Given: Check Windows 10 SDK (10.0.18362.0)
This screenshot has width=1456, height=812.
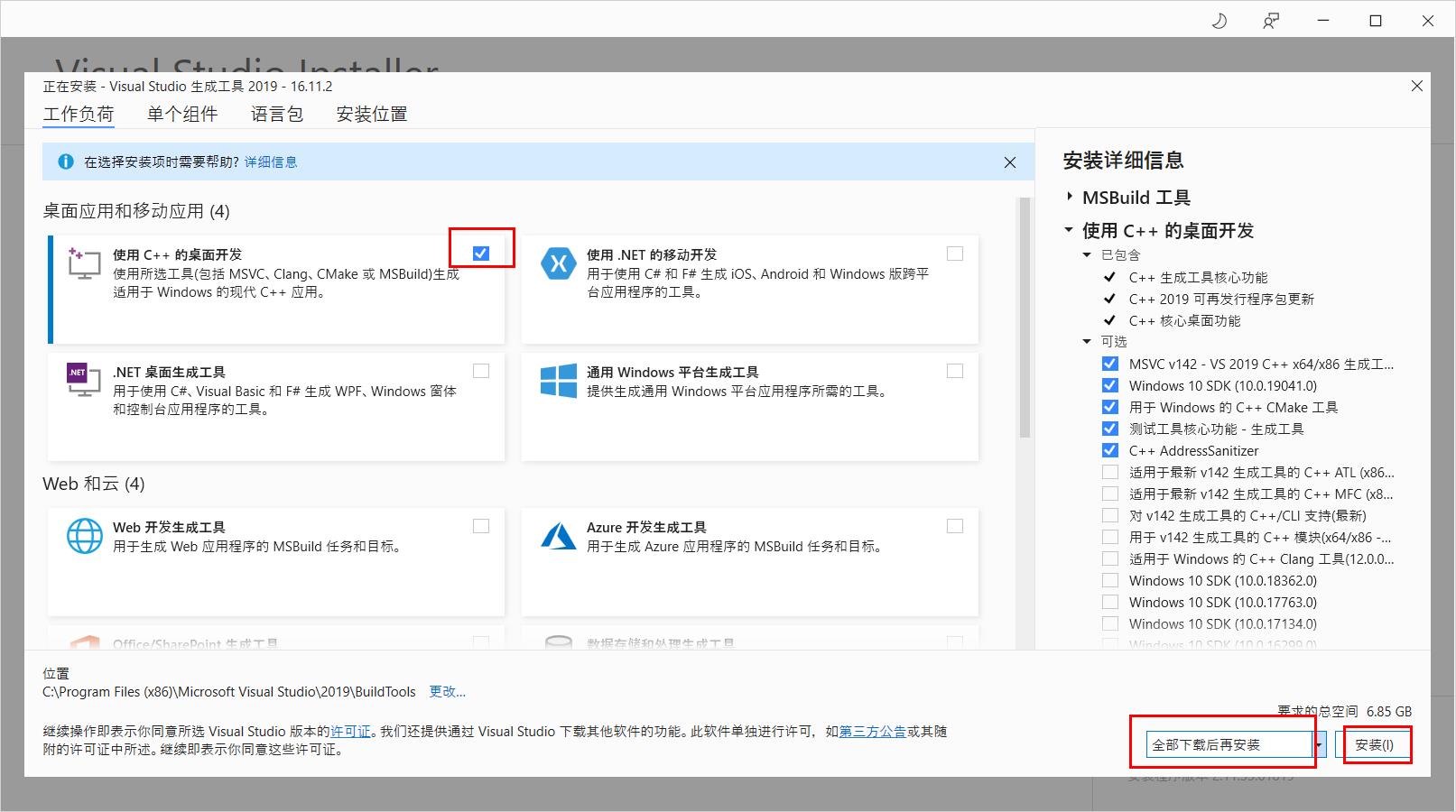Looking at the screenshot, I should 1110,580.
